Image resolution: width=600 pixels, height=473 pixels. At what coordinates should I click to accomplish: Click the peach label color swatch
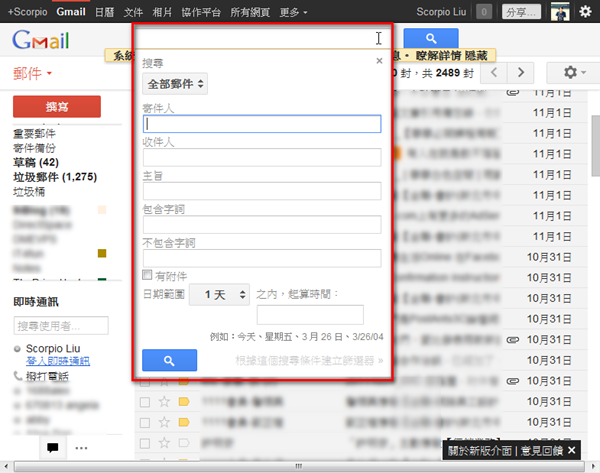point(102,209)
